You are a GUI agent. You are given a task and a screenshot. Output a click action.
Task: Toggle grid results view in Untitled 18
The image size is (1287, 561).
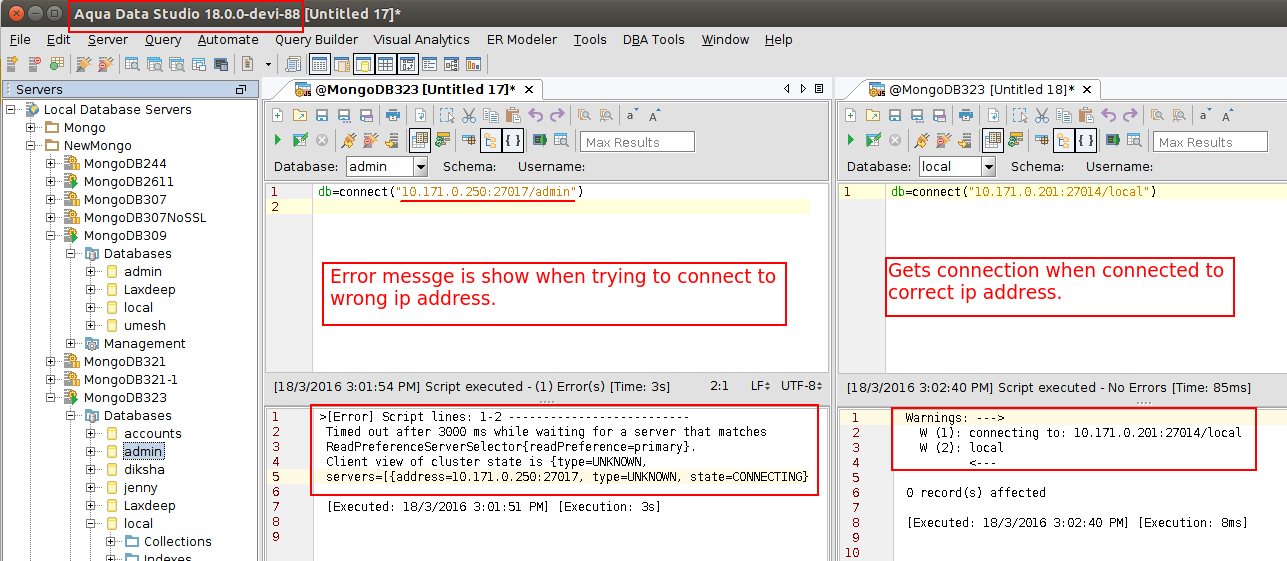pyautogui.click(x=993, y=140)
